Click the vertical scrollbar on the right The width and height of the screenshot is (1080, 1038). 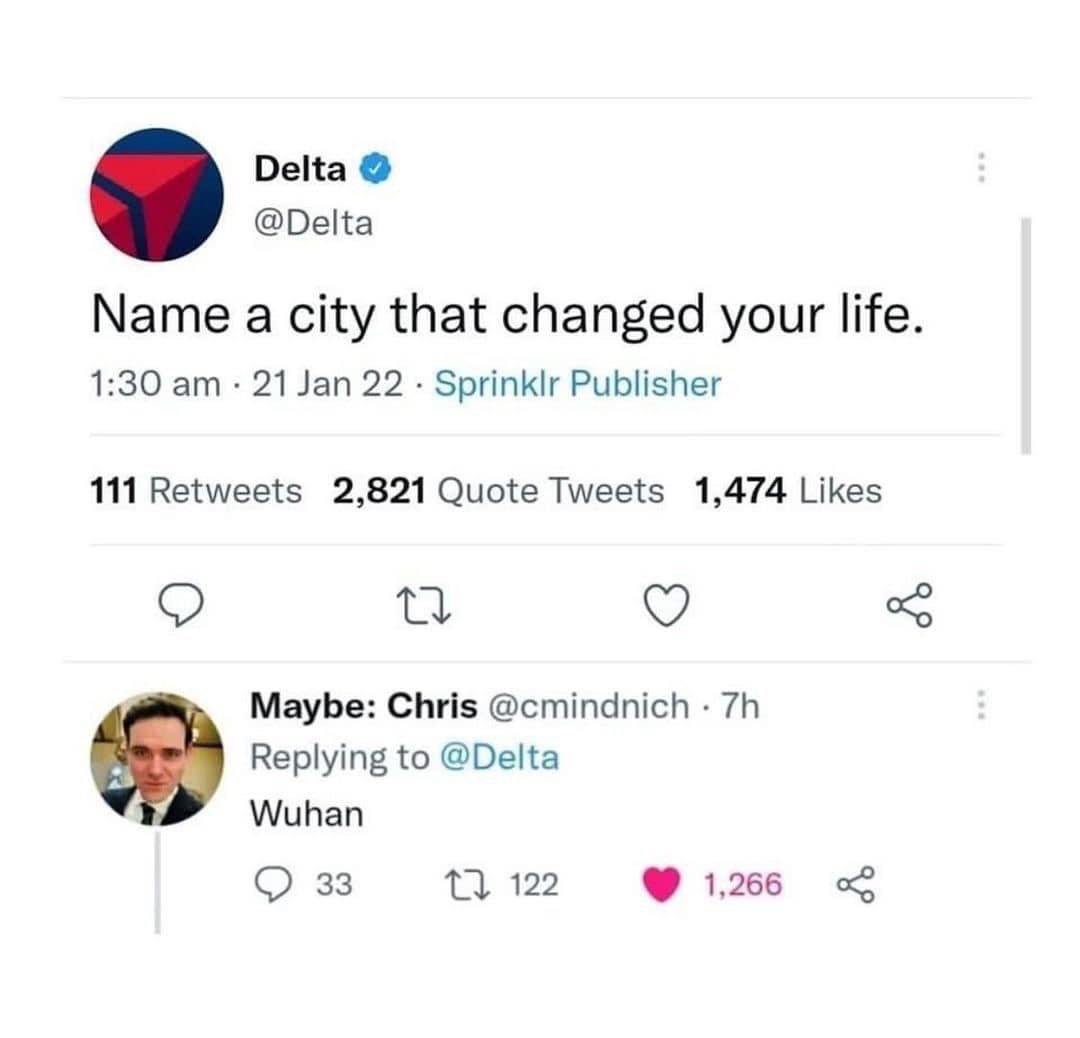tap(1026, 336)
